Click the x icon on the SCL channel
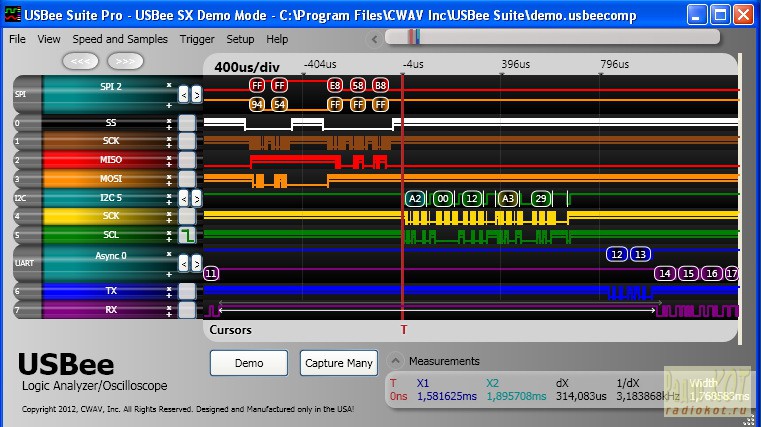The height and width of the screenshot is (427, 761). 169,233
